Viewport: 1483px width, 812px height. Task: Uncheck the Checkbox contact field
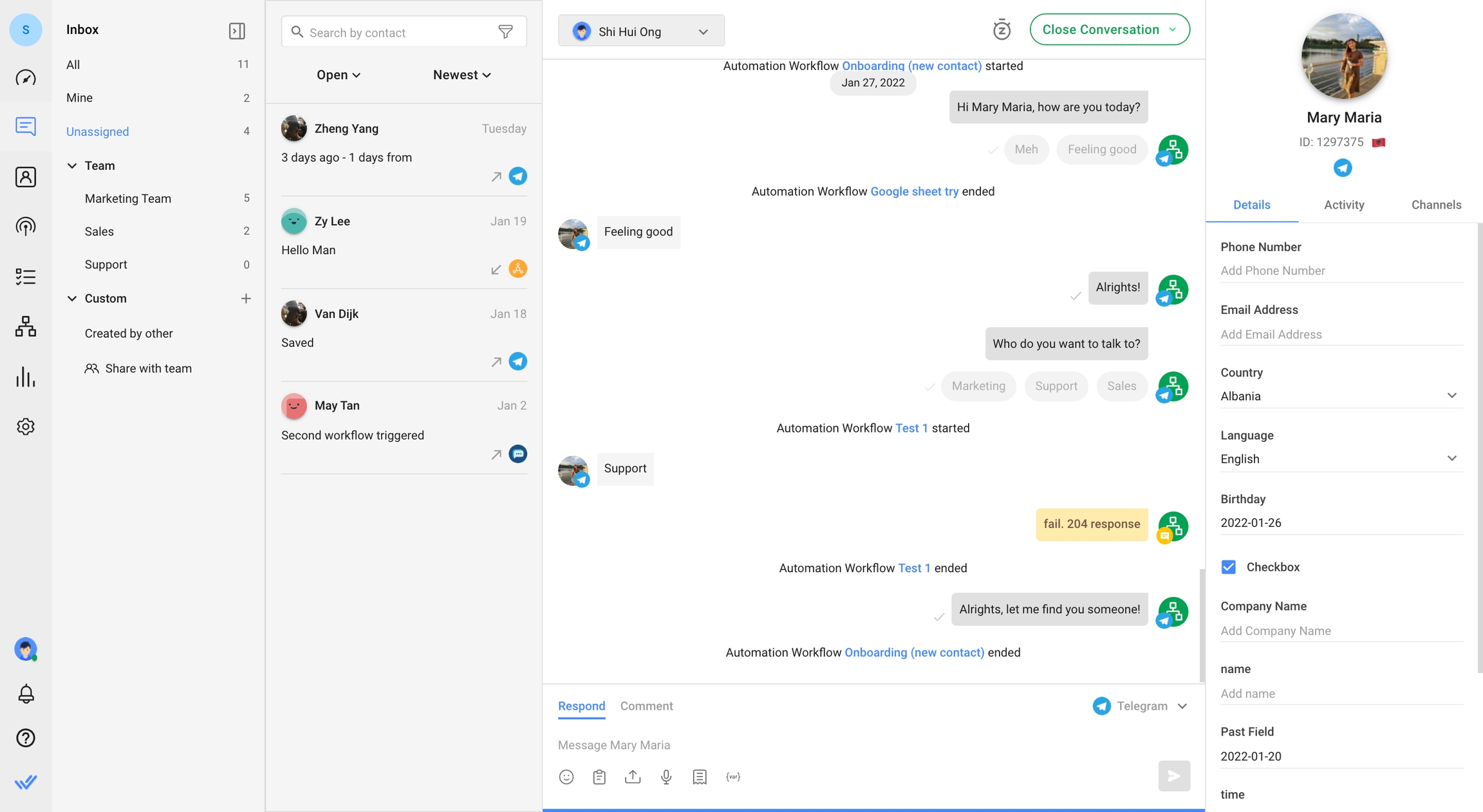[1228, 567]
